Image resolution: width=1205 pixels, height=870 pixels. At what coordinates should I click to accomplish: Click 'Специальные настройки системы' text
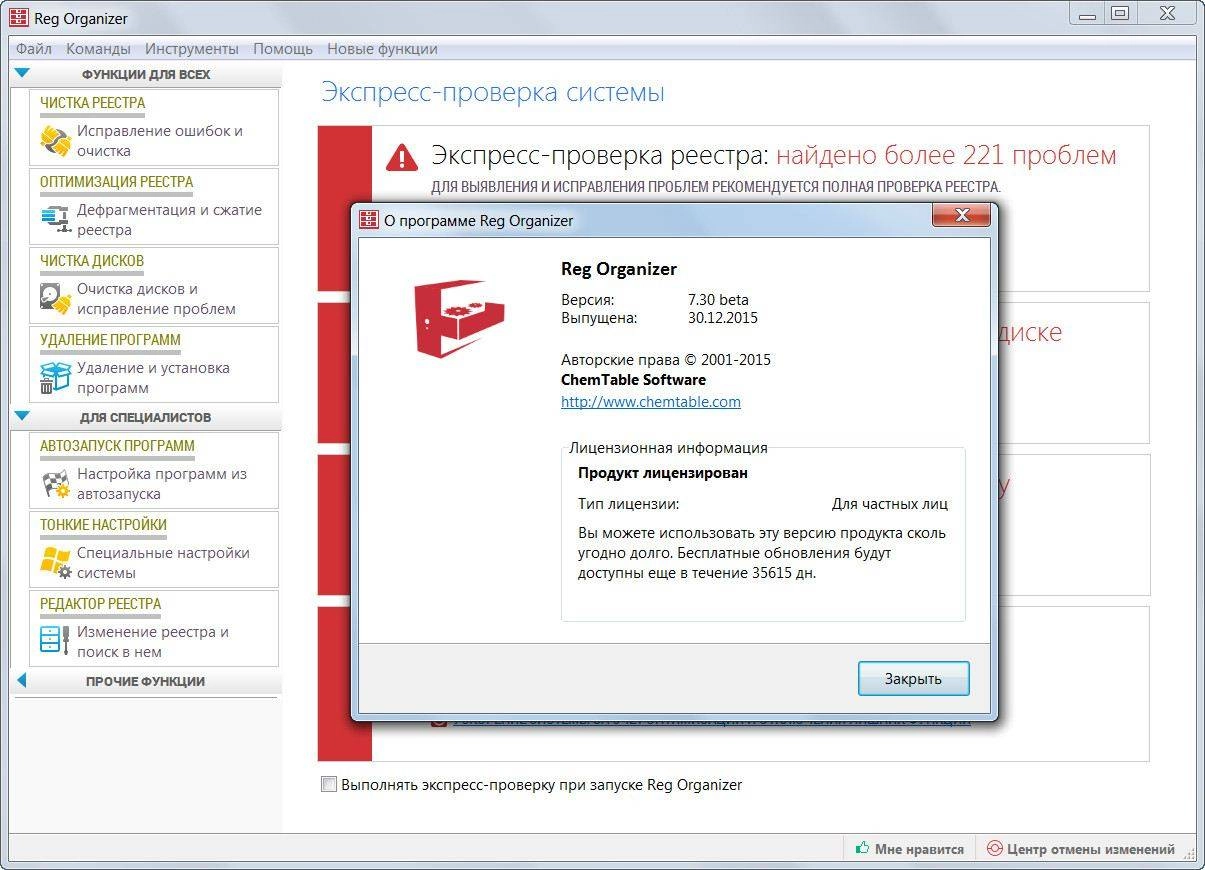[x=164, y=563]
